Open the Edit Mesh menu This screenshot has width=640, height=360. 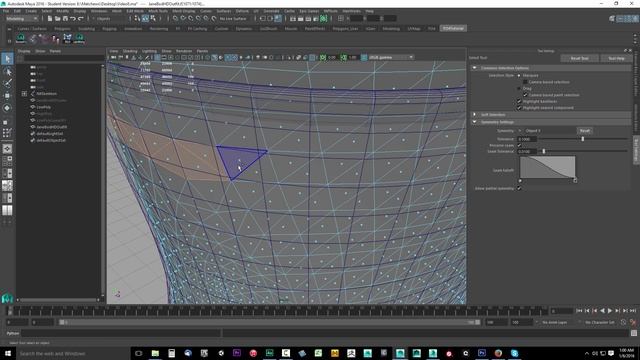[x=135, y=11]
